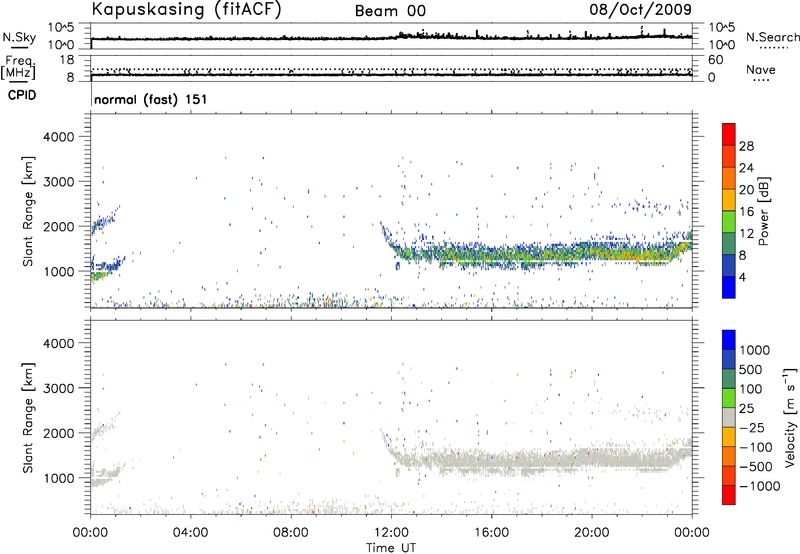800x554 pixels.
Task: Click the '20:00' time axis tick label
Action: pos(591,533)
